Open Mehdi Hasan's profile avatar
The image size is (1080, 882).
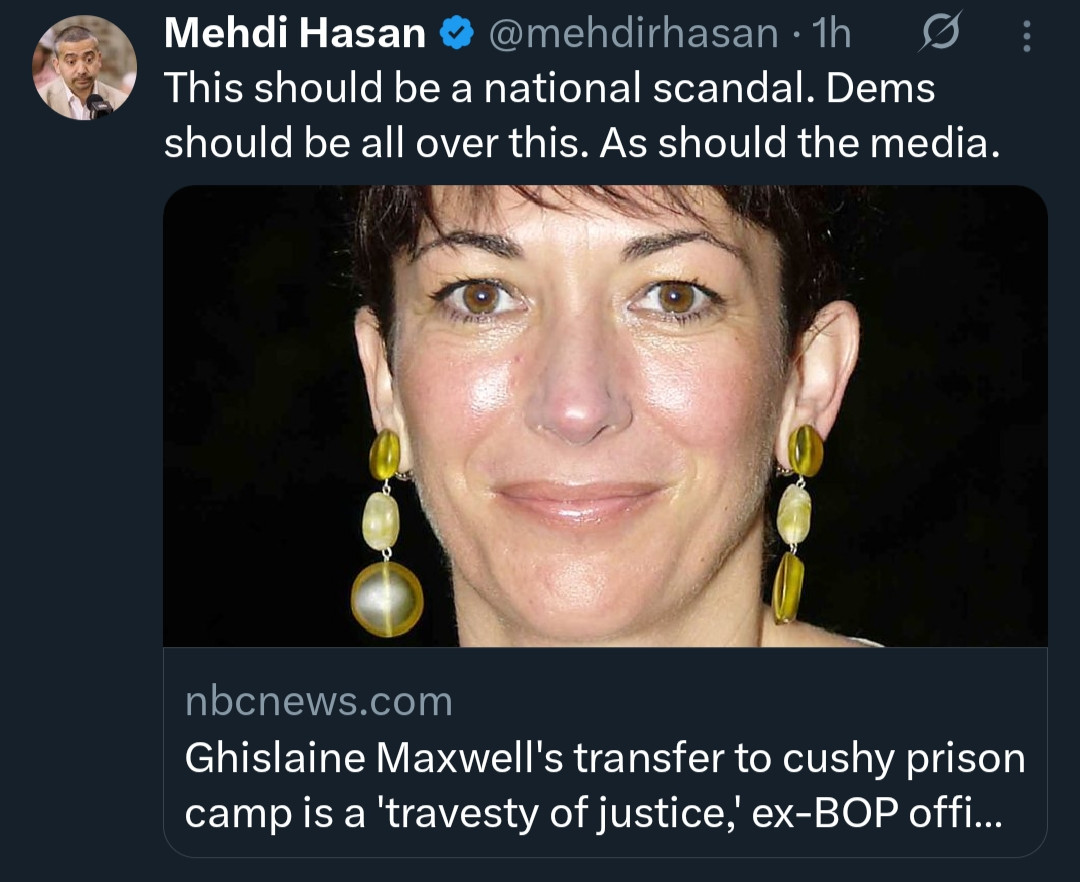point(84,67)
